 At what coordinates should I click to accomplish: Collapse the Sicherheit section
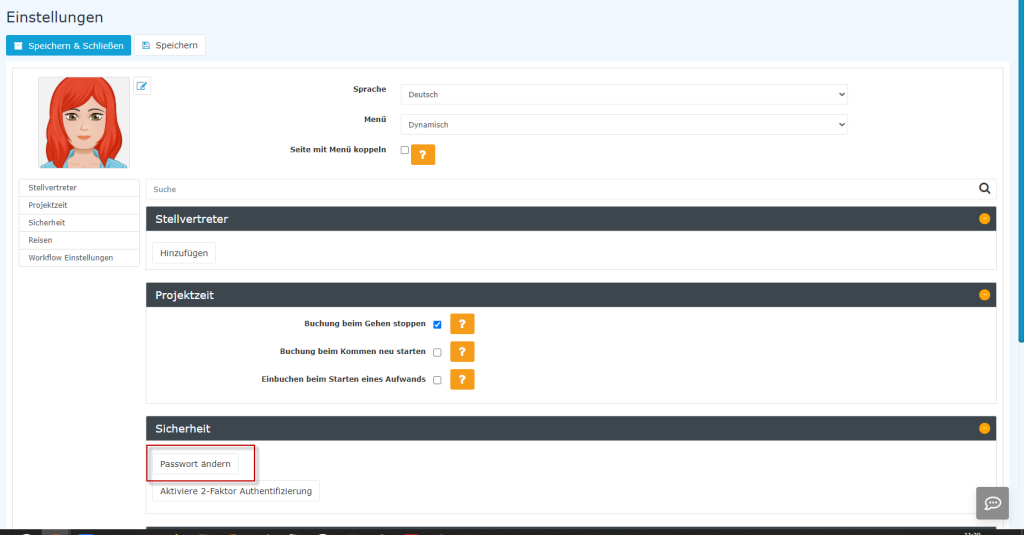pos(984,429)
